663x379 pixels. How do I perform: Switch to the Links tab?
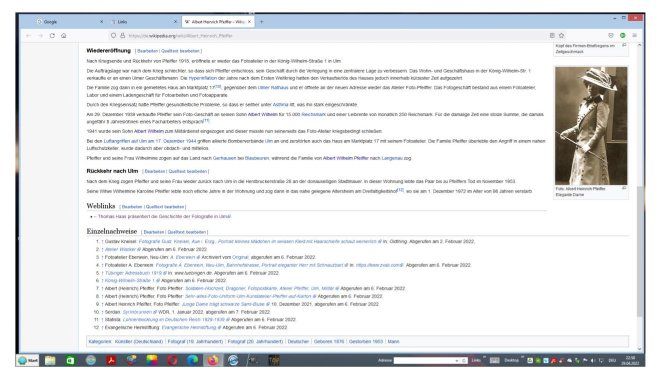coord(144,22)
